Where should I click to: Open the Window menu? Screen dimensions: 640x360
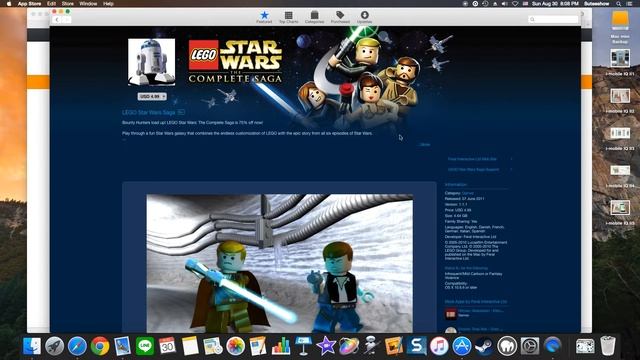coord(88,4)
